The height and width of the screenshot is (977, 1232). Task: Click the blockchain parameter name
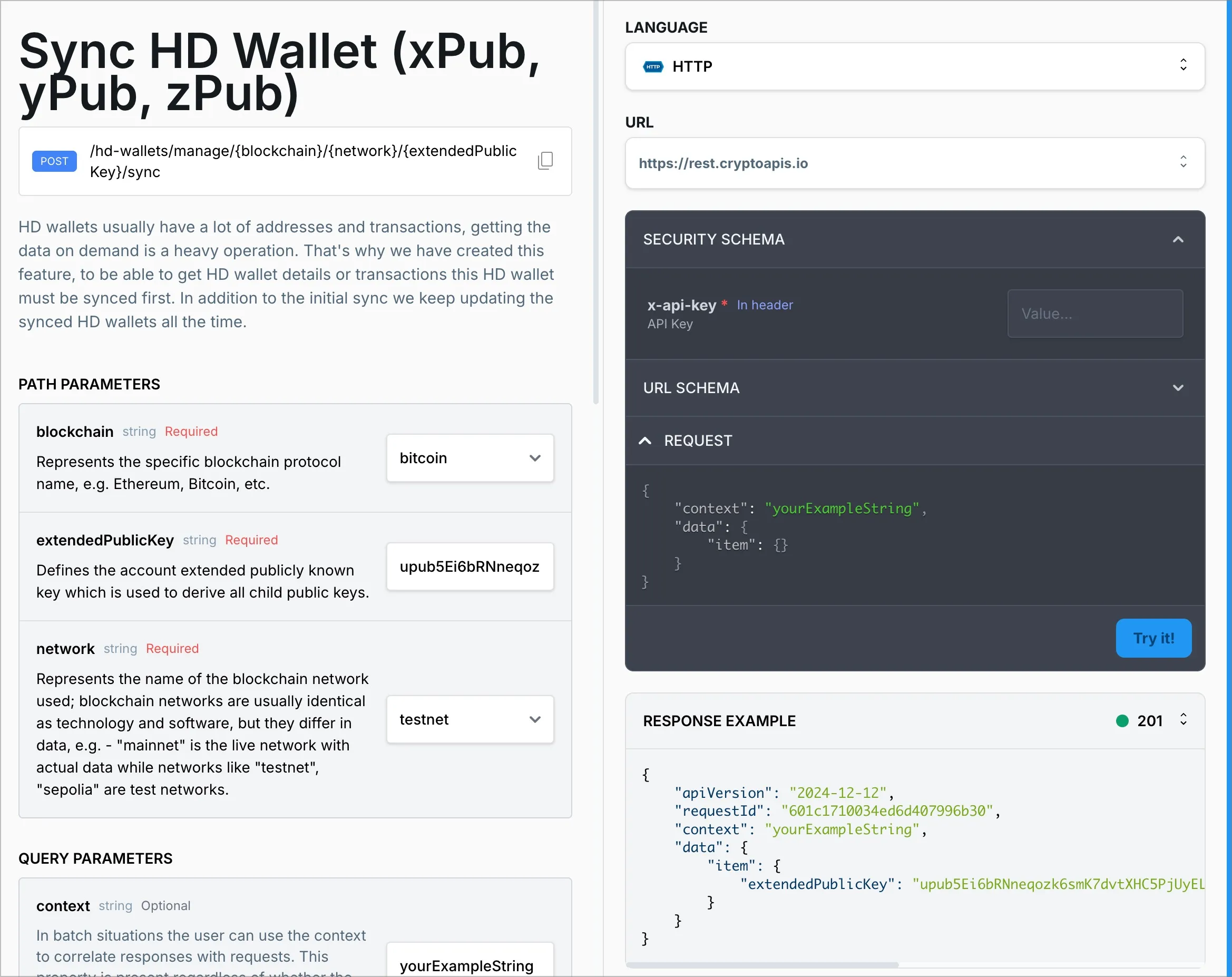point(75,432)
